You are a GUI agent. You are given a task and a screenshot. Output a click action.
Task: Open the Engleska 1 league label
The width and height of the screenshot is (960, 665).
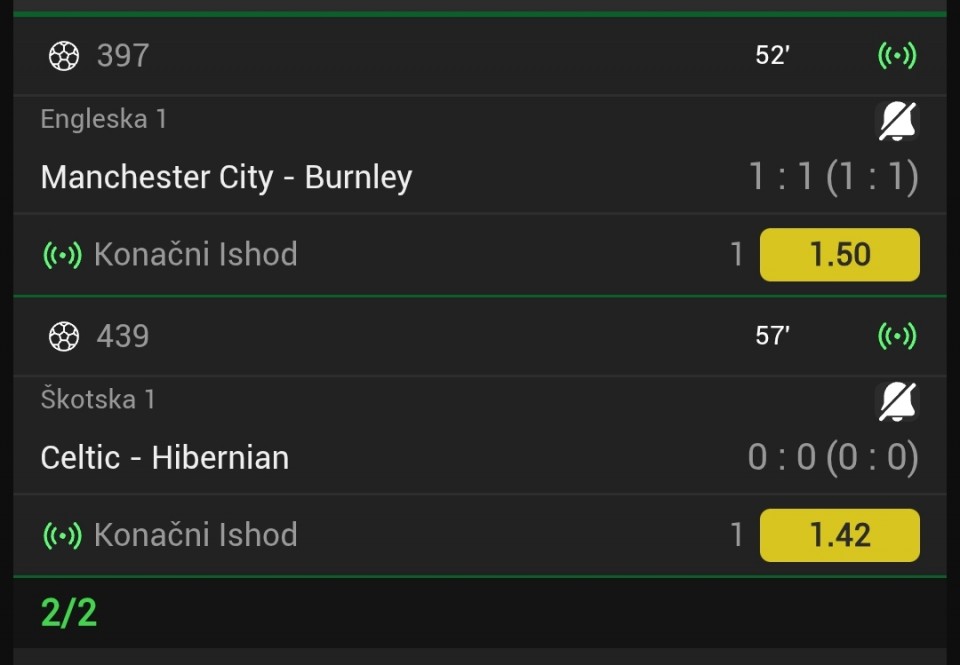click(x=103, y=119)
